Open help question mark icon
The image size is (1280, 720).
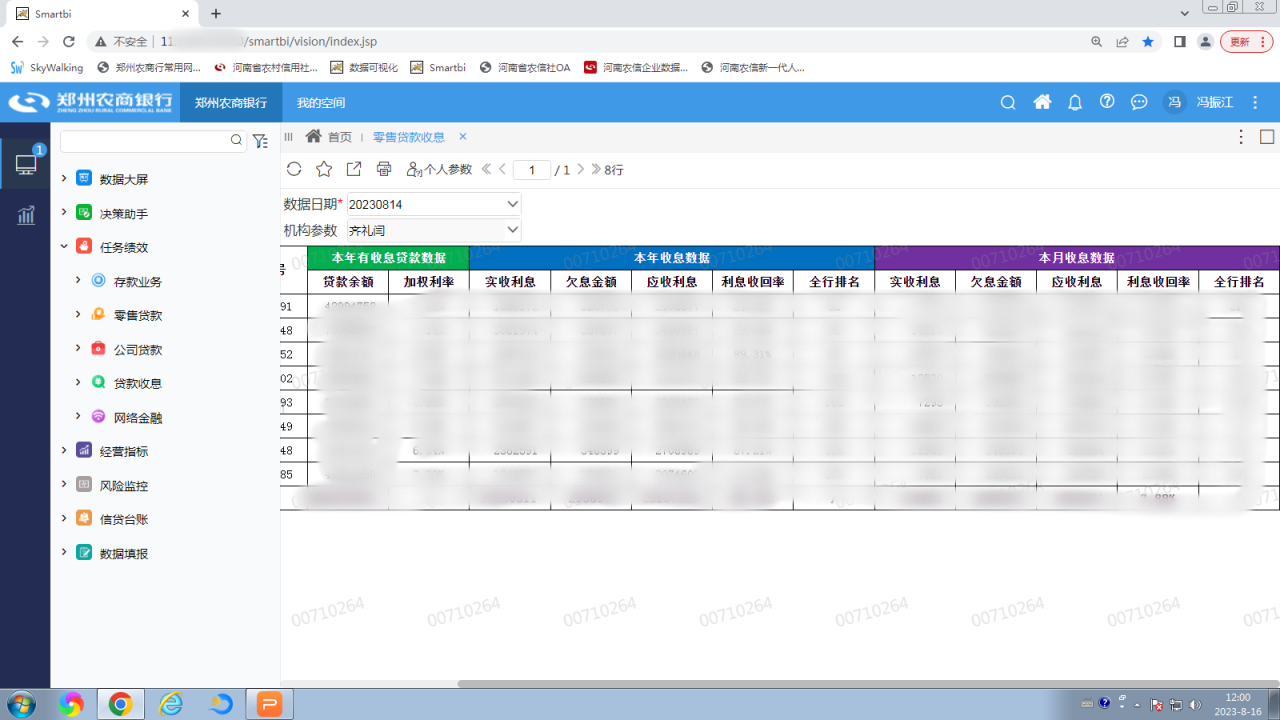pos(1107,102)
